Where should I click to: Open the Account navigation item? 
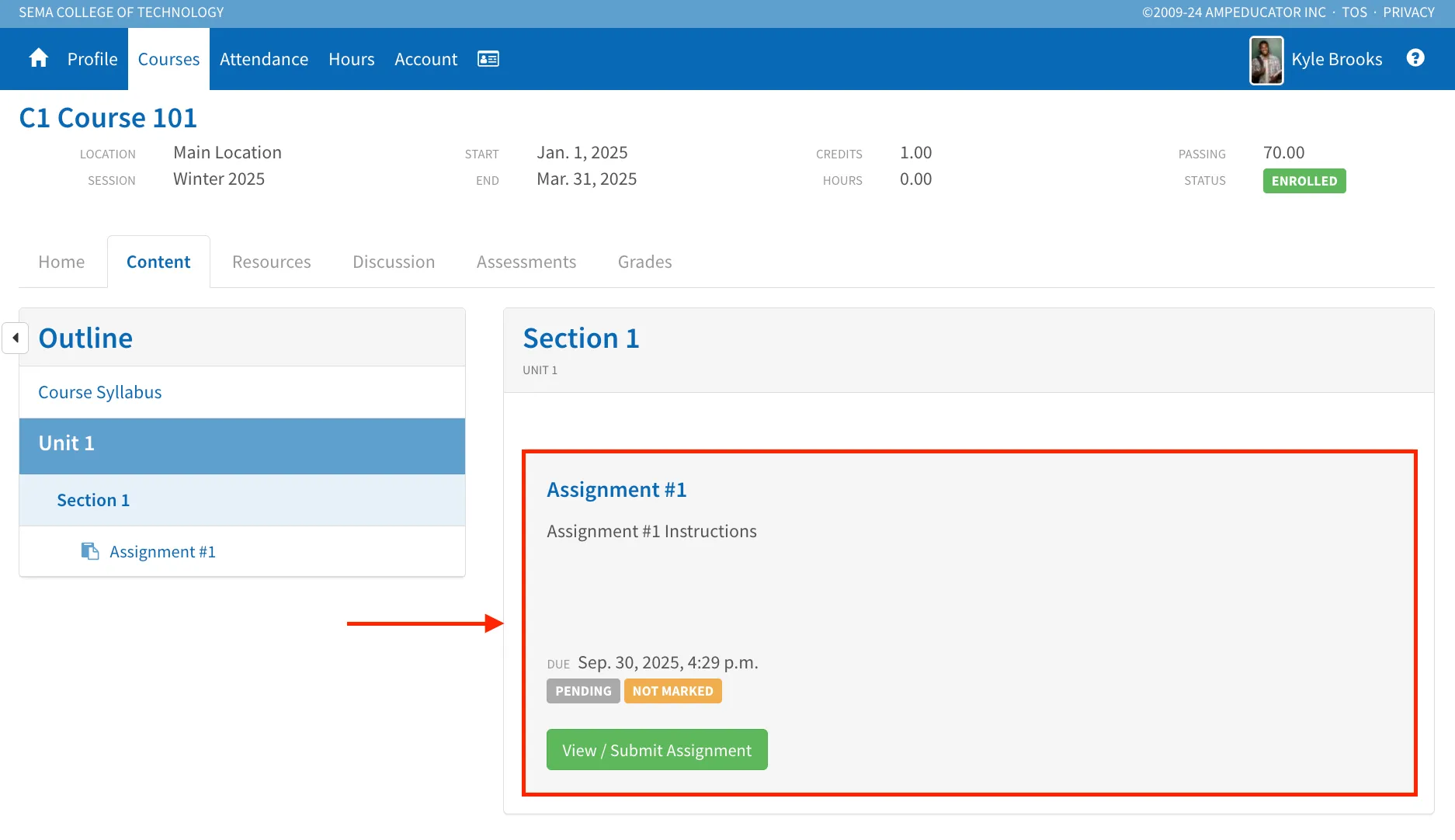point(425,59)
